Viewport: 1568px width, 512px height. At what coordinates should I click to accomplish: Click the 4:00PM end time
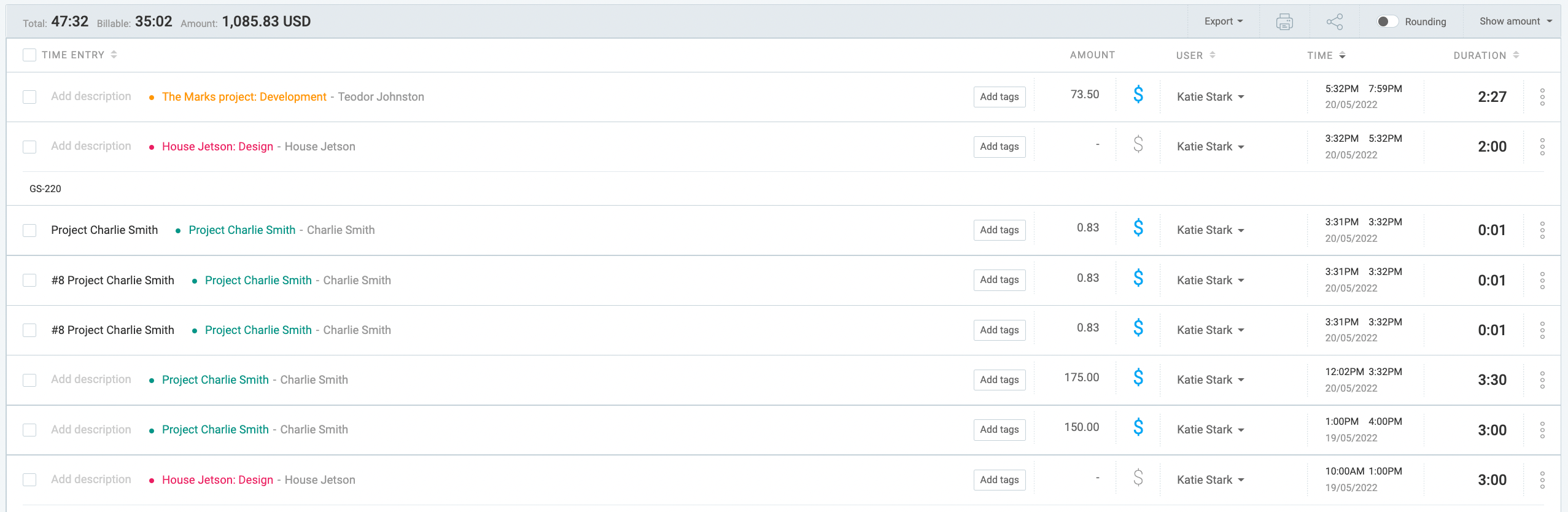[1385, 422]
